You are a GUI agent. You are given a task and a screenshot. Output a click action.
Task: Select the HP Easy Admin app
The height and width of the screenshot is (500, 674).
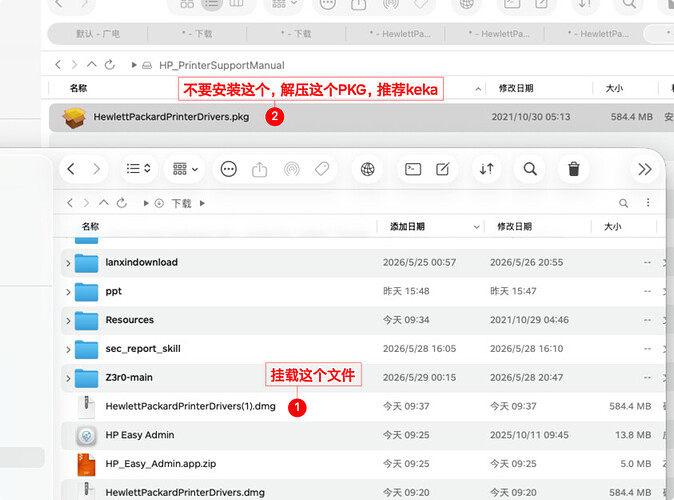pyautogui.click(x=140, y=435)
